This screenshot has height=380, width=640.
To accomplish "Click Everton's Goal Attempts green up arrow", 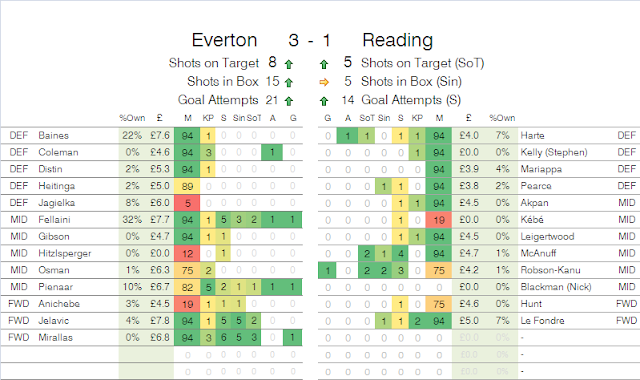I will point(289,101).
